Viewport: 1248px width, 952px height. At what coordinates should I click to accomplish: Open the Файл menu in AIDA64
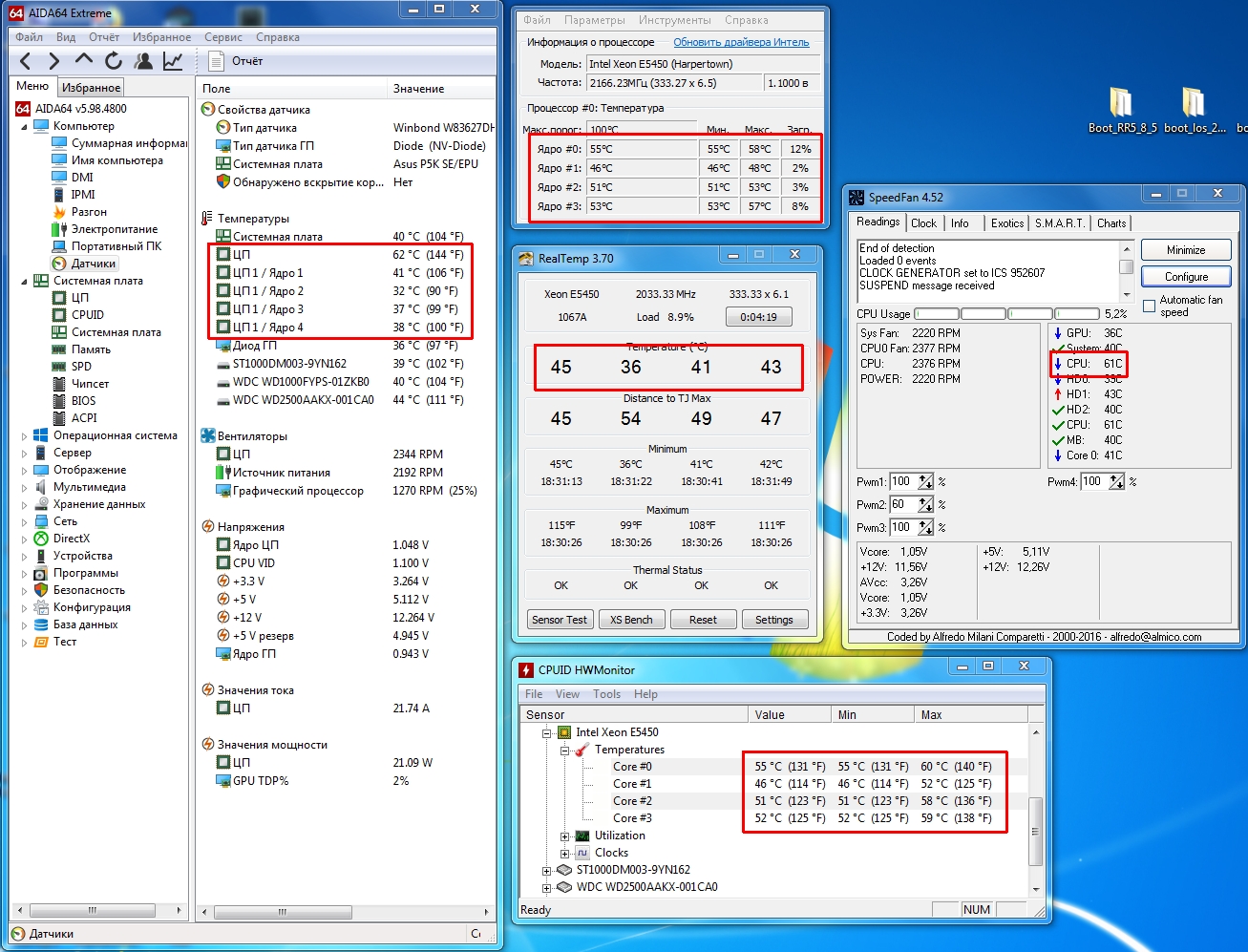point(29,37)
